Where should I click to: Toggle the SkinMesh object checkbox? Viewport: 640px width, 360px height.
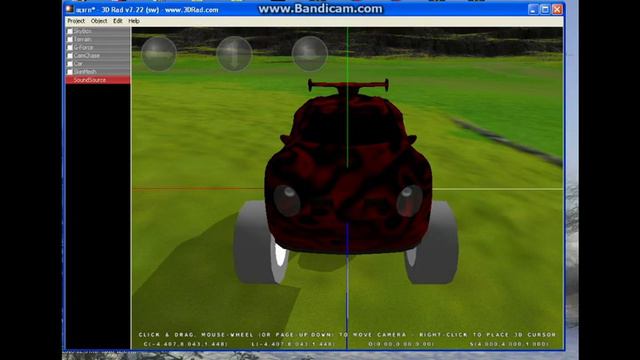click(70, 72)
